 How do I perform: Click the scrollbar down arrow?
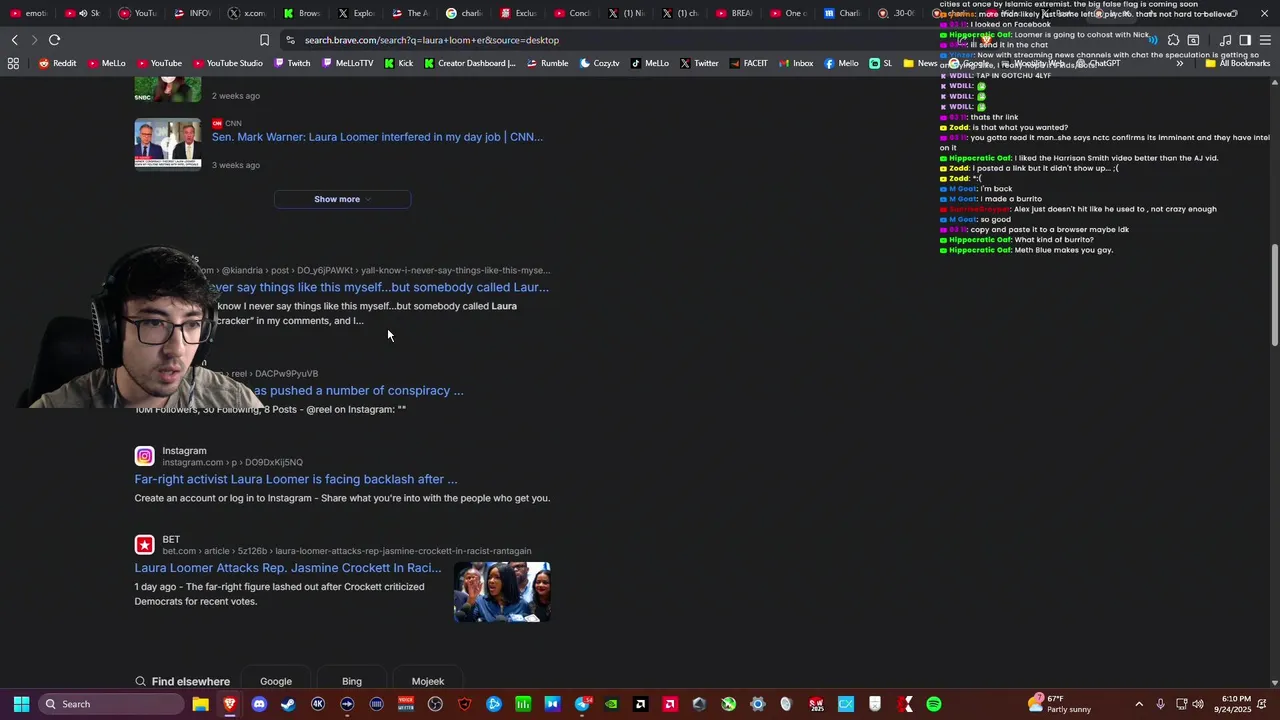coord(1274,682)
